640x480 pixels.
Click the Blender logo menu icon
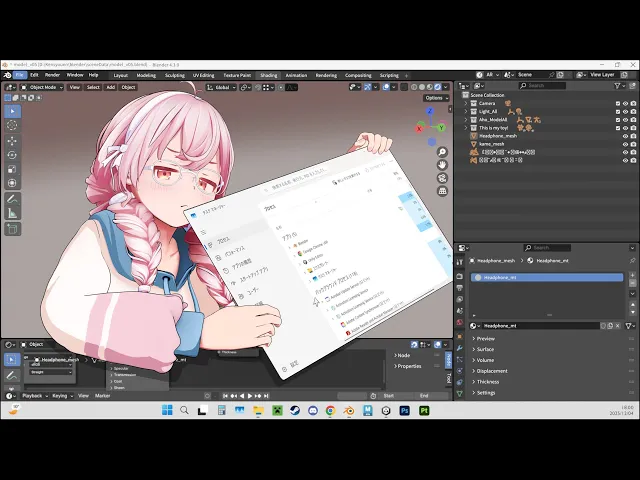click(x=7, y=75)
